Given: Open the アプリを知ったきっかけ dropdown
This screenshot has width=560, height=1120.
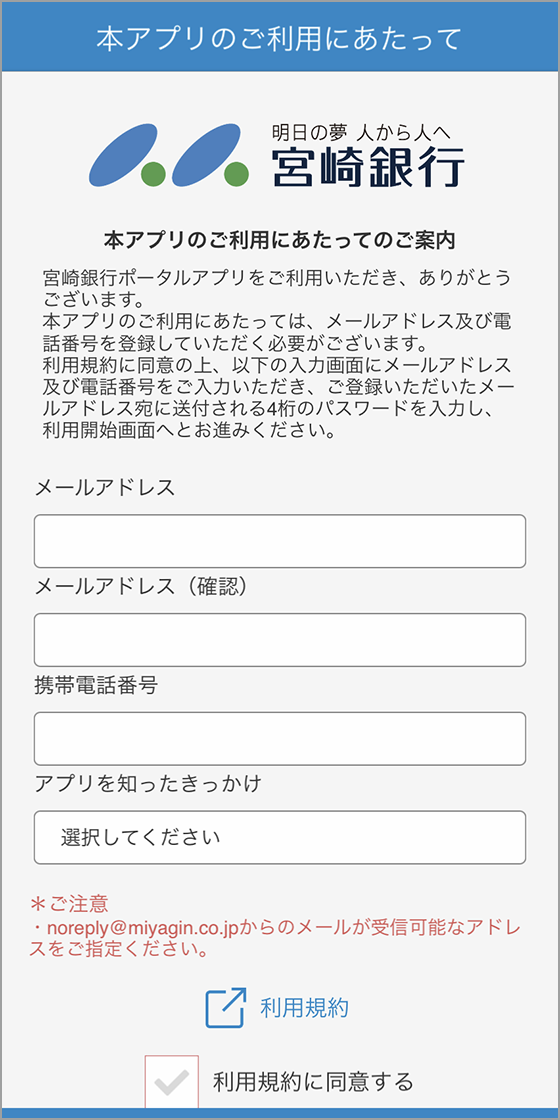Looking at the screenshot, I should [280, 837].
